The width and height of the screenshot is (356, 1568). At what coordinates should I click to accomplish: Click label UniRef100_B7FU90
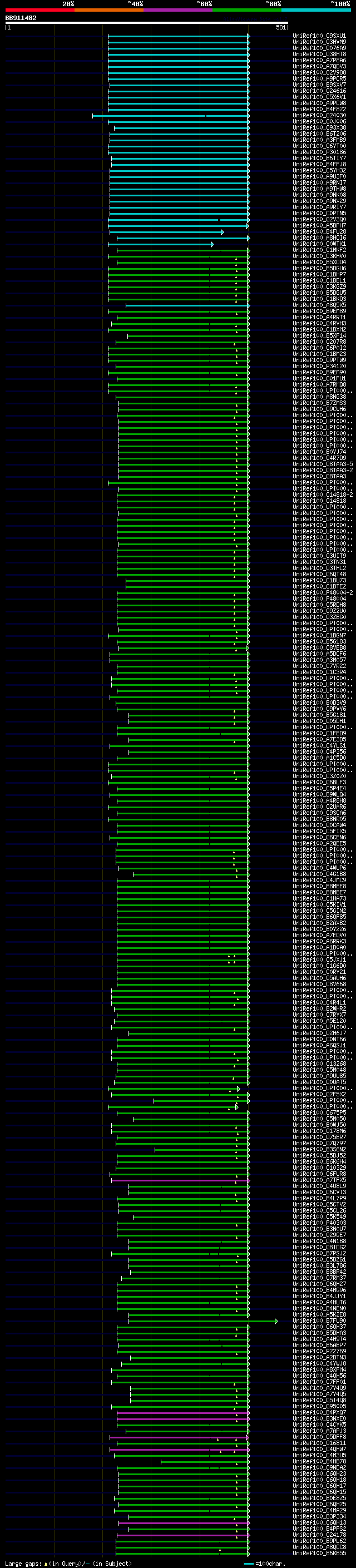pos(319,1322)
